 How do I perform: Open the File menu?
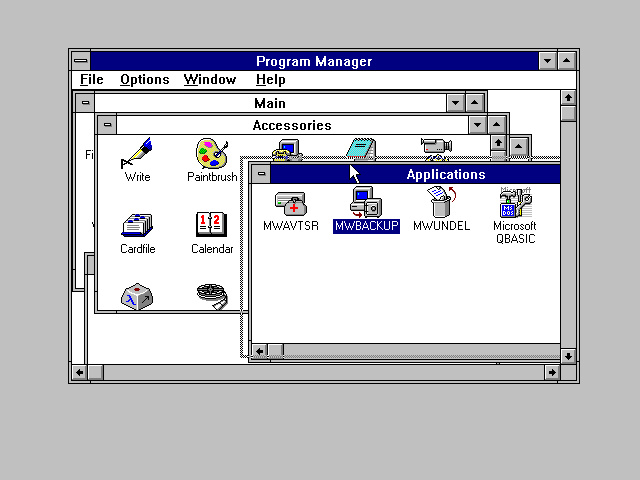[x=91, y=80]
